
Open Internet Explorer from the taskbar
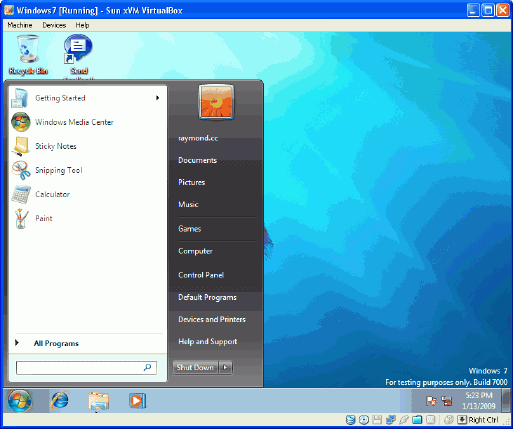60,401
